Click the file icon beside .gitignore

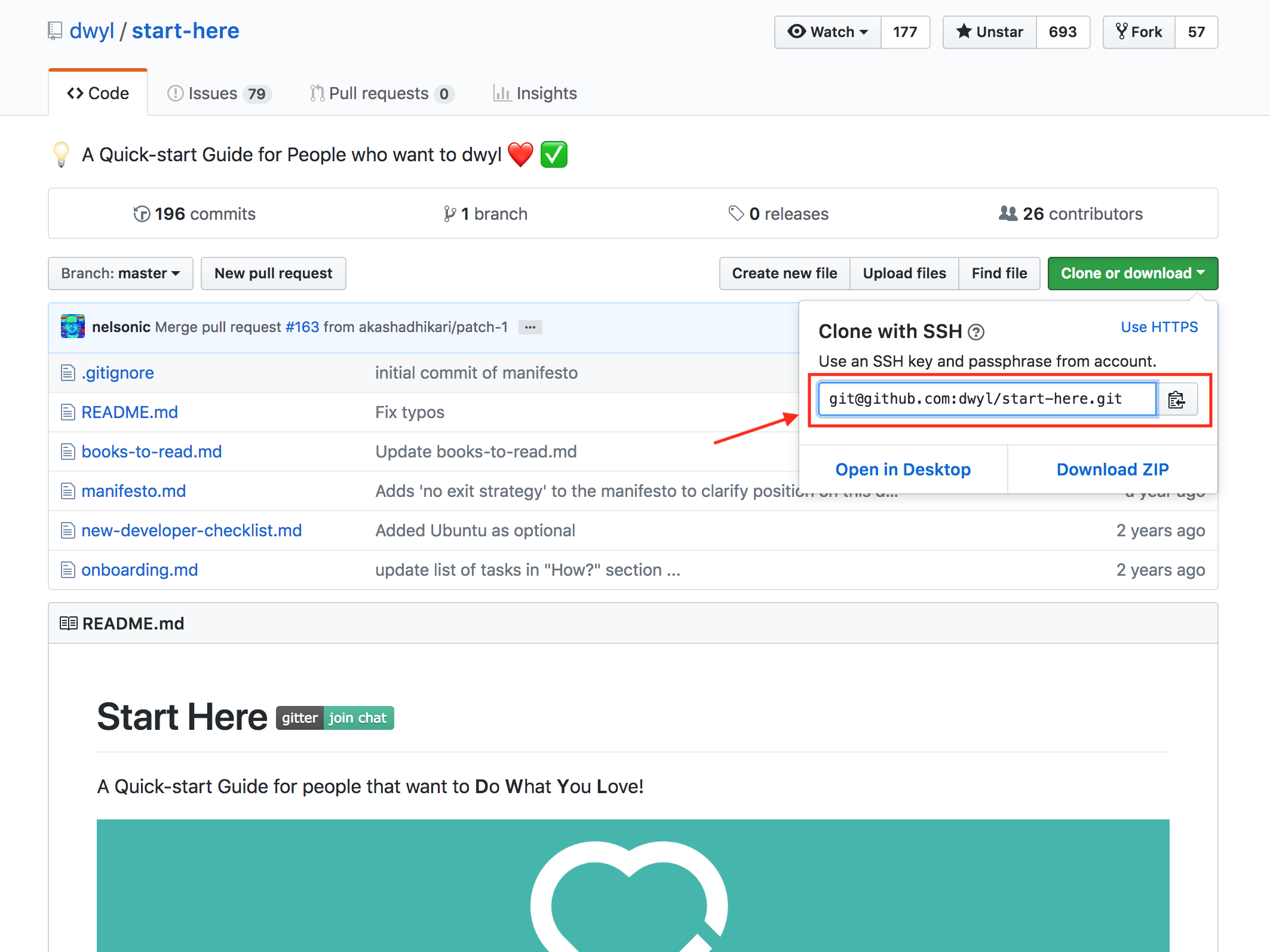[x=68, y=373]
